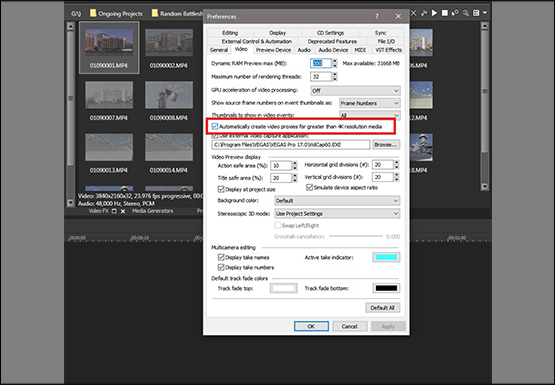
Task: Open Deprecated Features tab
Action: pyautogui.click(x=332, y=41)
